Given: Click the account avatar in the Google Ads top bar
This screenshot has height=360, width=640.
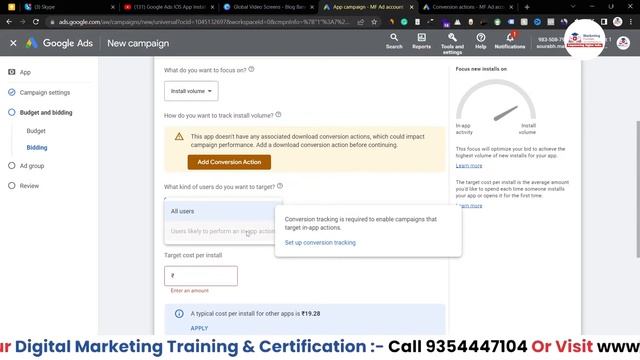Looking at the screenshot, I should tap(623, 43).
